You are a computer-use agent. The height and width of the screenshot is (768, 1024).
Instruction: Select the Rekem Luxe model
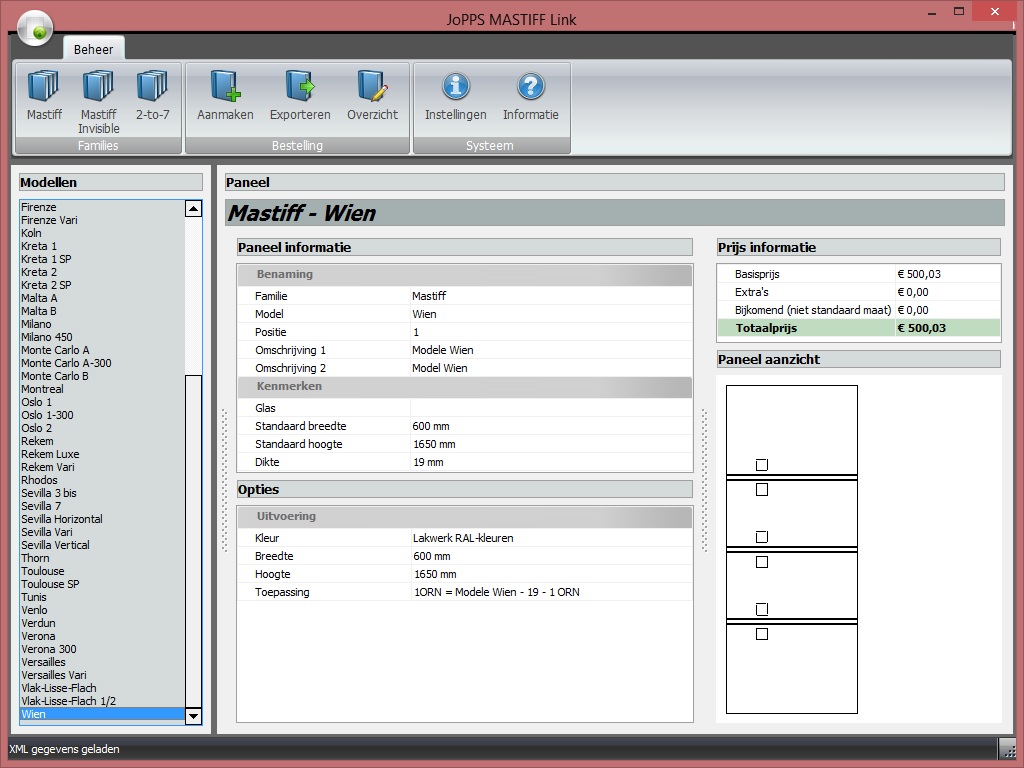tap(102, 454)
